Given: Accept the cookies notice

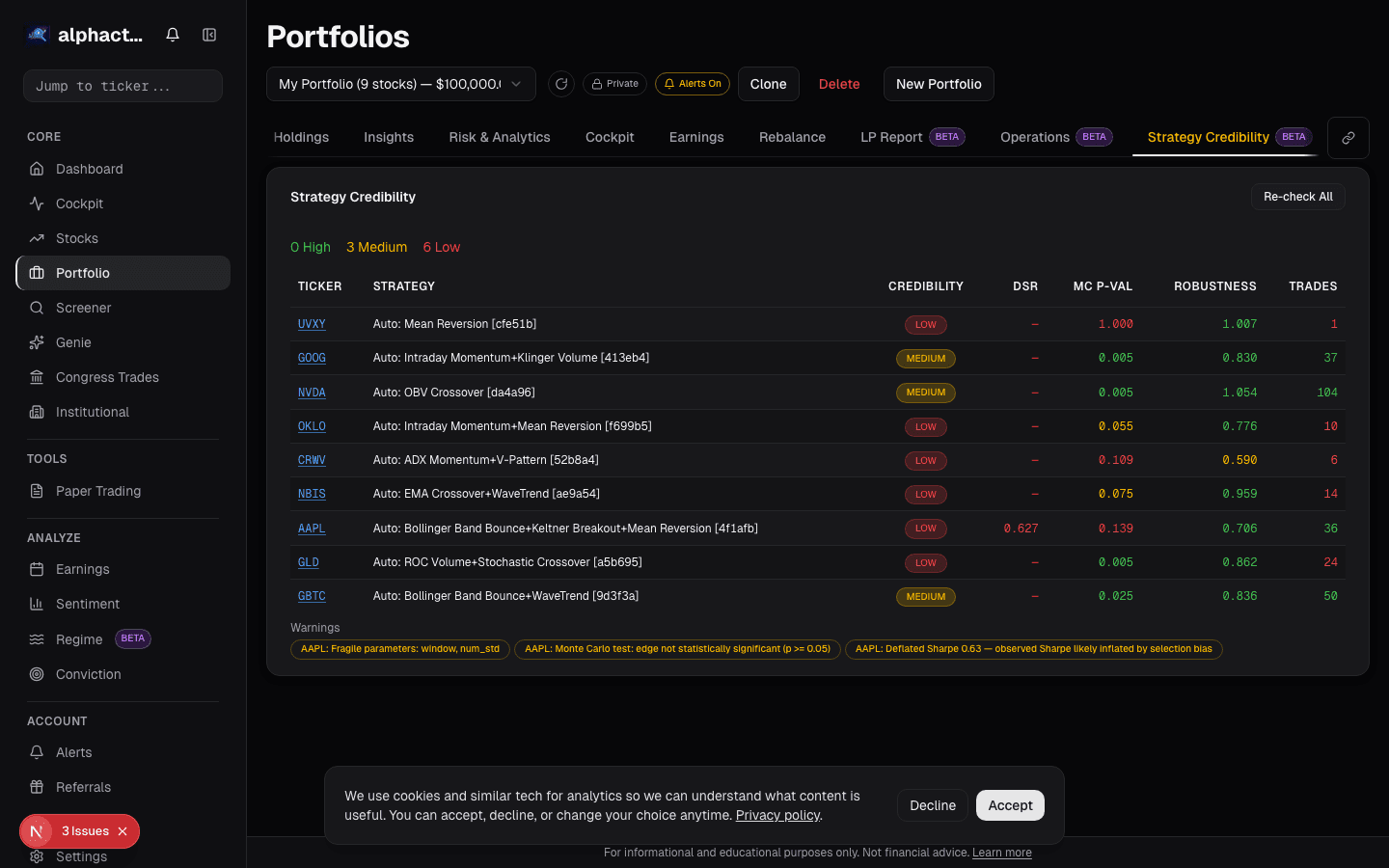Looking at the screenshot, I should click(1010, 805).
